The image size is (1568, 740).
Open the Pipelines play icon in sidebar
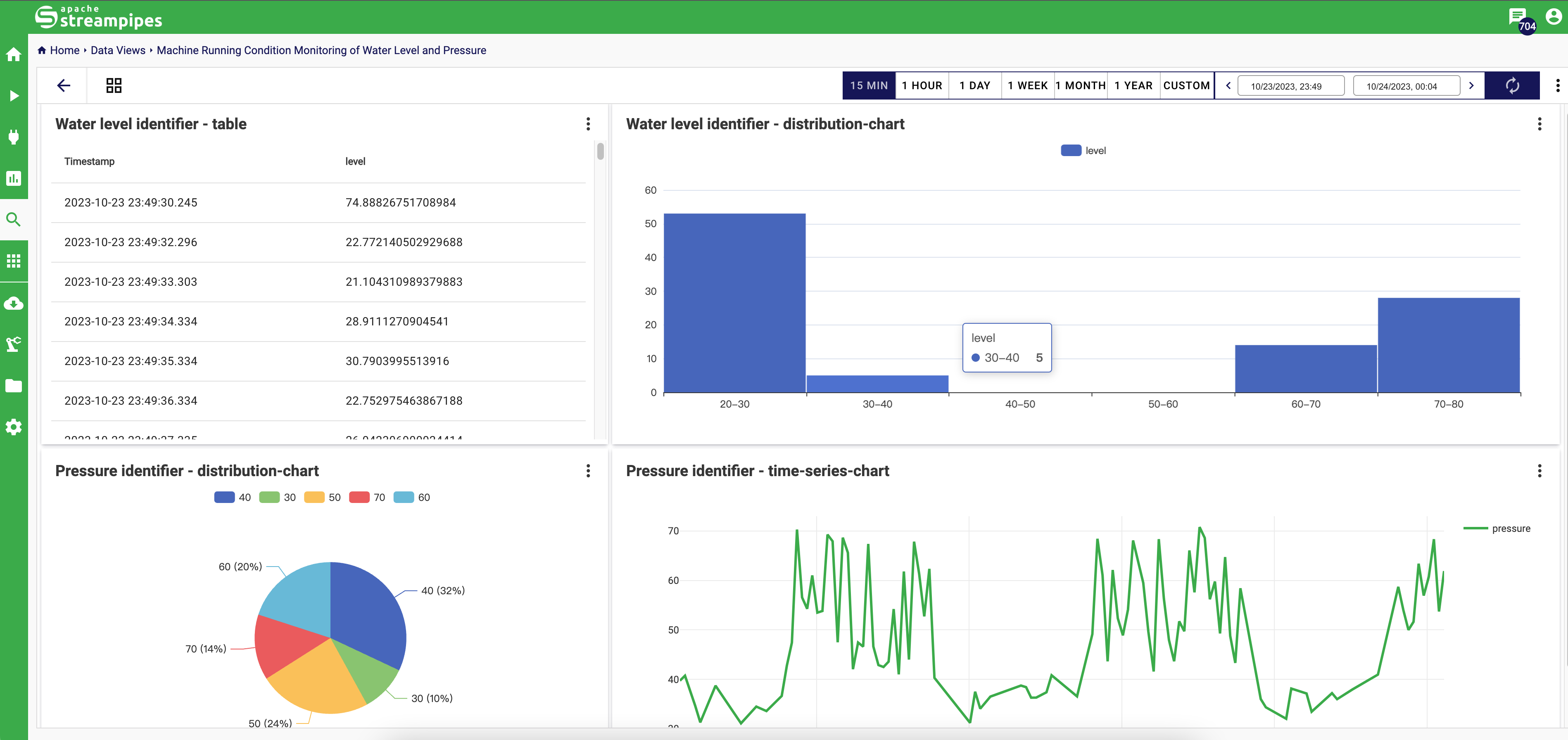click(14, 95)
